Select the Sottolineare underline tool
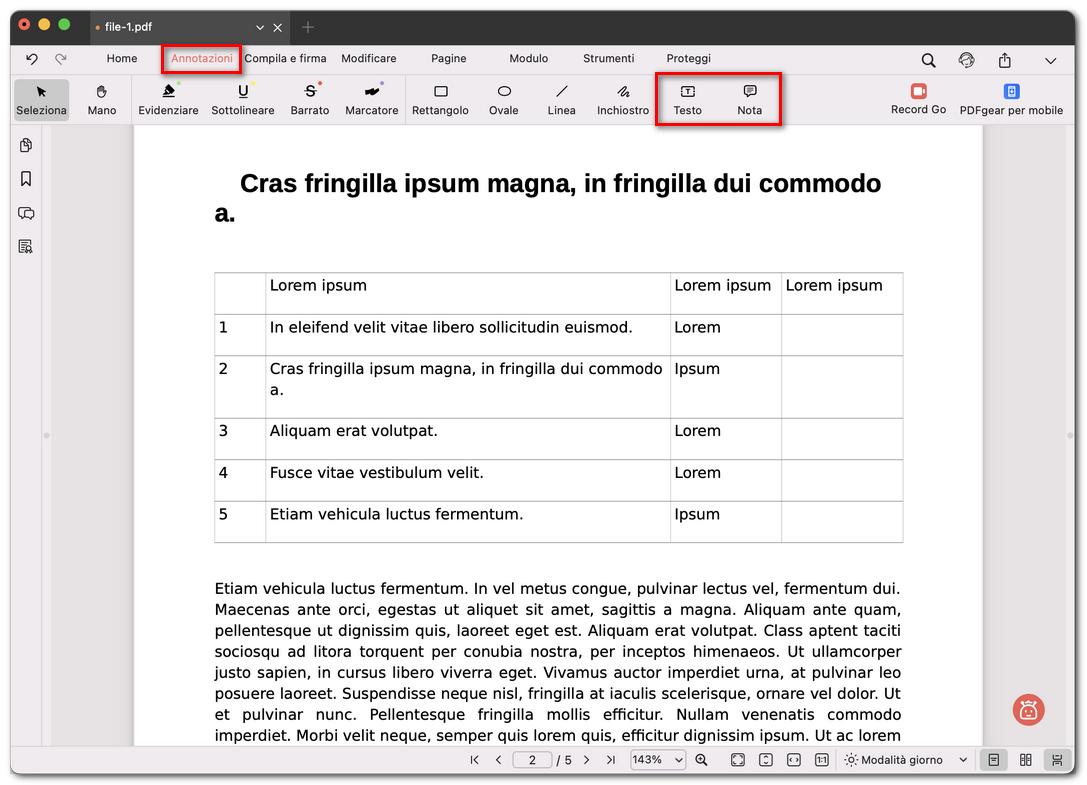1087x785 pixels. 243,99
